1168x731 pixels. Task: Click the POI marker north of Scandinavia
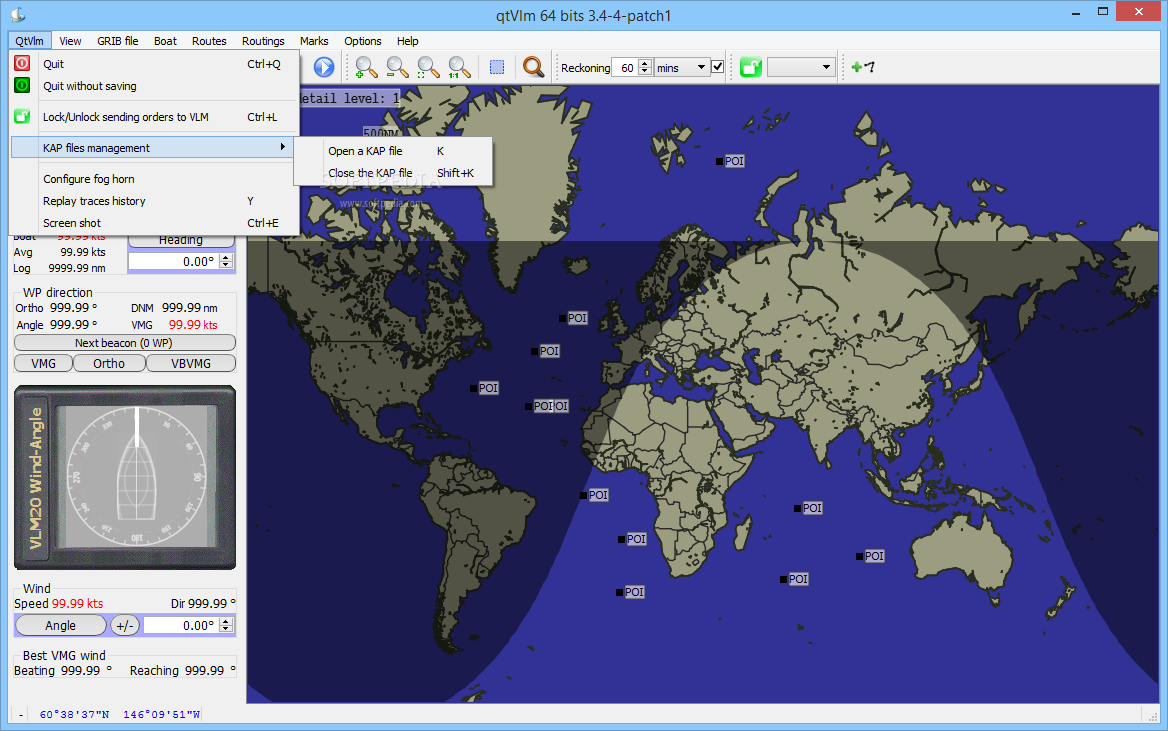[x=730, y=161]
